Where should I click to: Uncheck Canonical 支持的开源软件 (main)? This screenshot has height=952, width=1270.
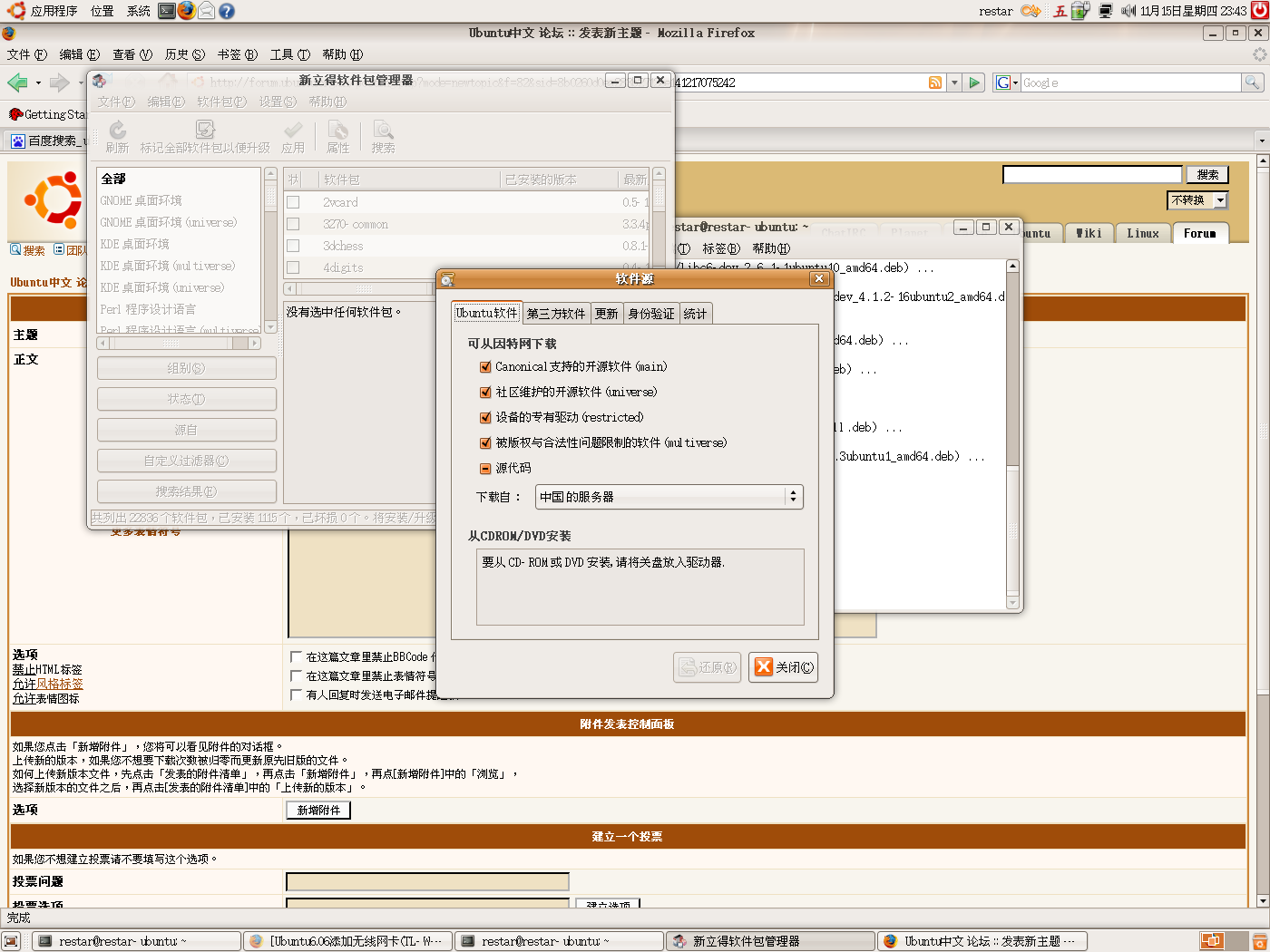[x=485, y=367]
